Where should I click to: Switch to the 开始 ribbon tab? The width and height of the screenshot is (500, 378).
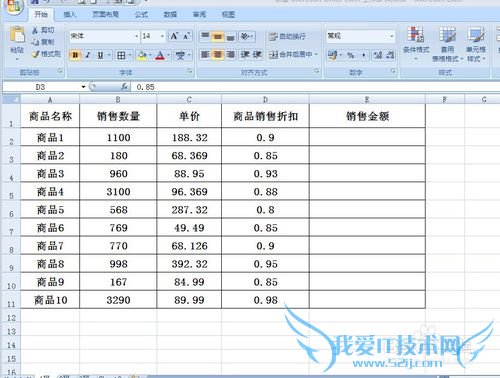coord(41,14)
